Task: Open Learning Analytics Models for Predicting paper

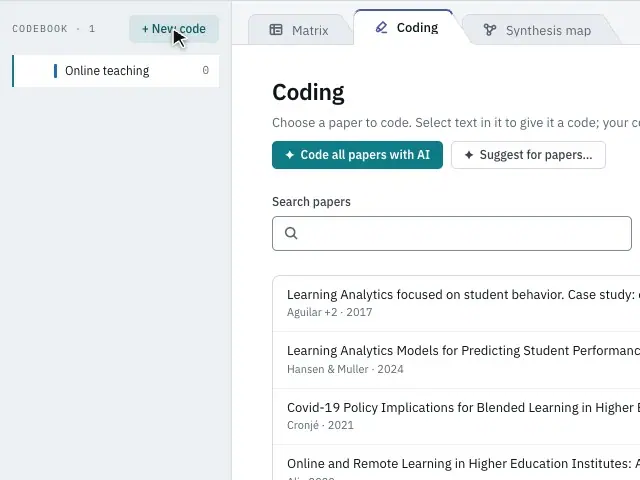Action: (456, 360)
